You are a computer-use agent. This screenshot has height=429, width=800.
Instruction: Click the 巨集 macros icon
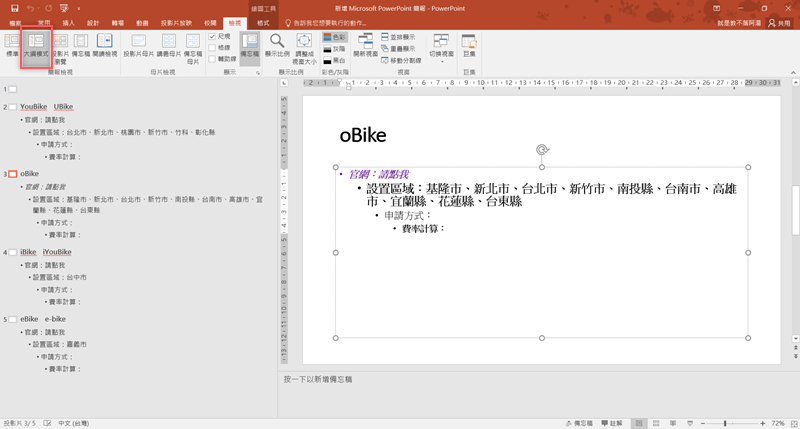pyautogui.click(x=470, y=46)
